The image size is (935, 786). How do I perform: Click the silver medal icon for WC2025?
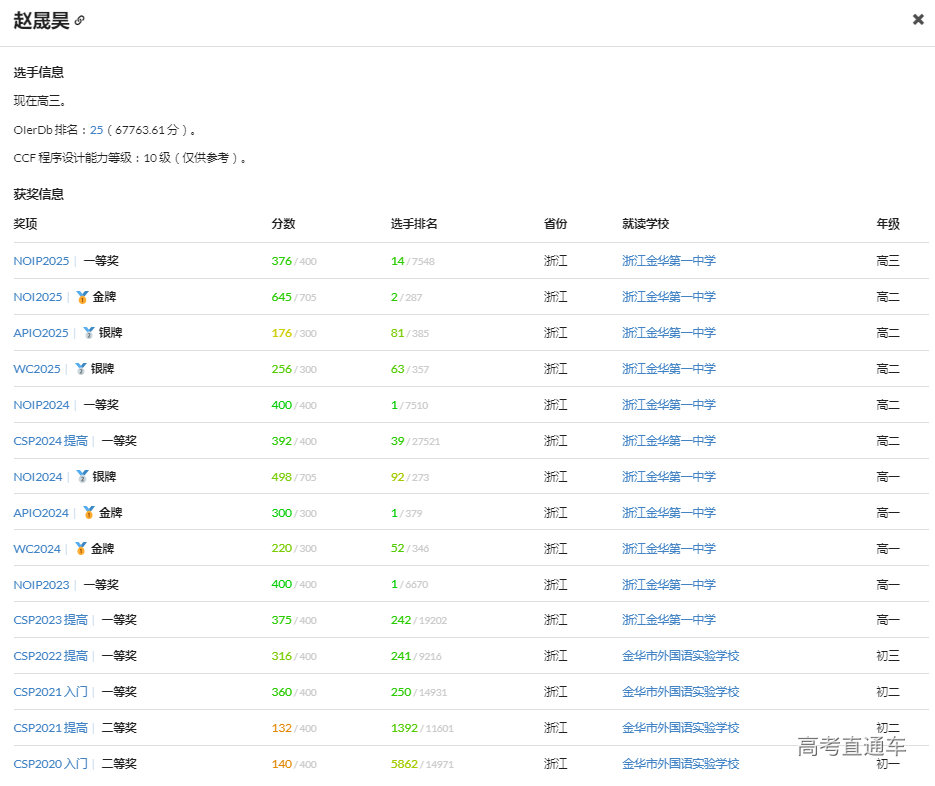[80, 369]
